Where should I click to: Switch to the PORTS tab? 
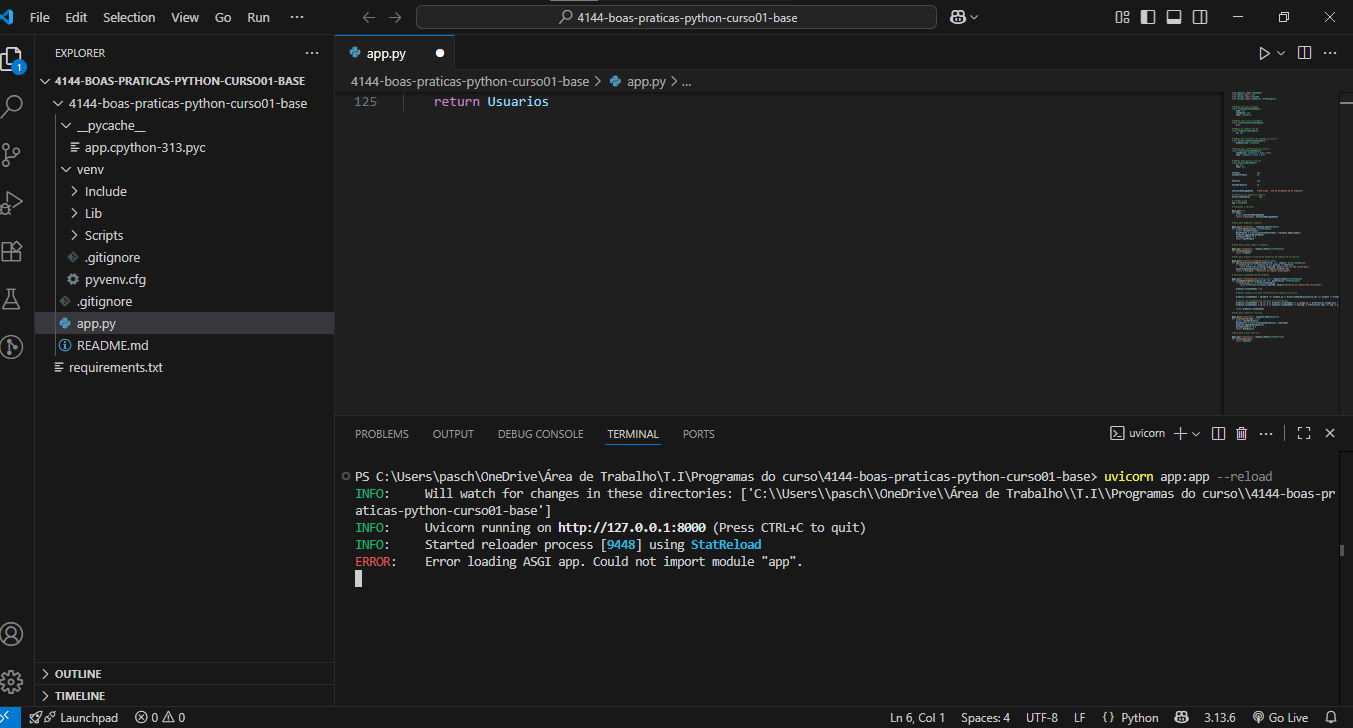(x=699, y=434)
